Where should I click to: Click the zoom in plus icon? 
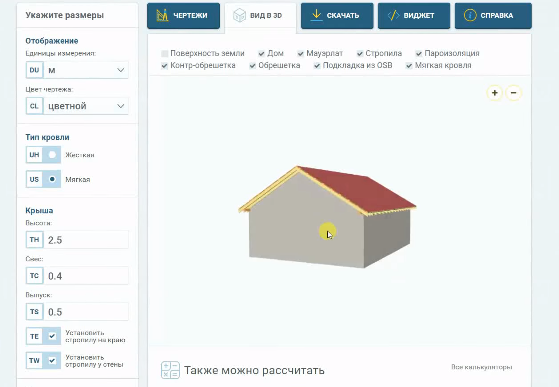[494, 93]
